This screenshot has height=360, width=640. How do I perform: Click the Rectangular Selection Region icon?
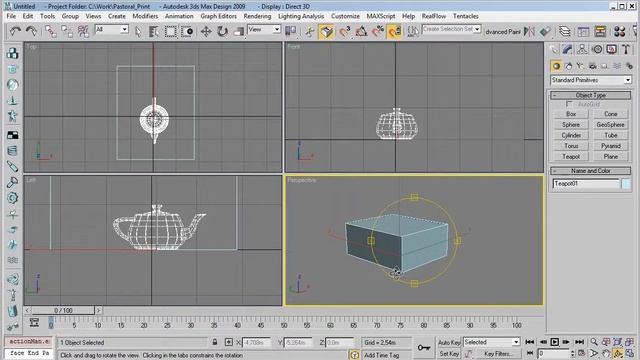click(x=170, y=31)
